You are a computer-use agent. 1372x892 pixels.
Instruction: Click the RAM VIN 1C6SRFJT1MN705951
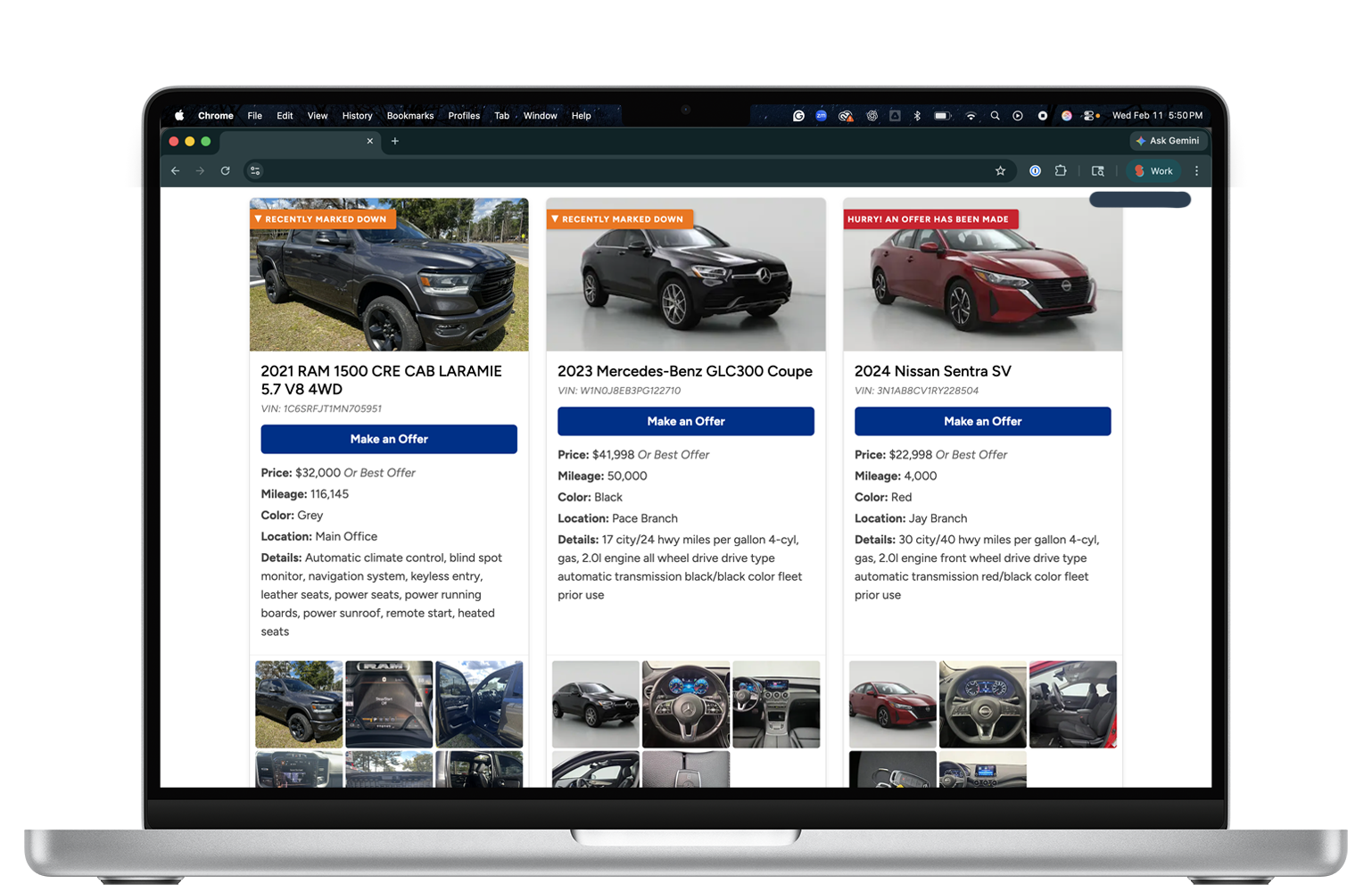321,409
